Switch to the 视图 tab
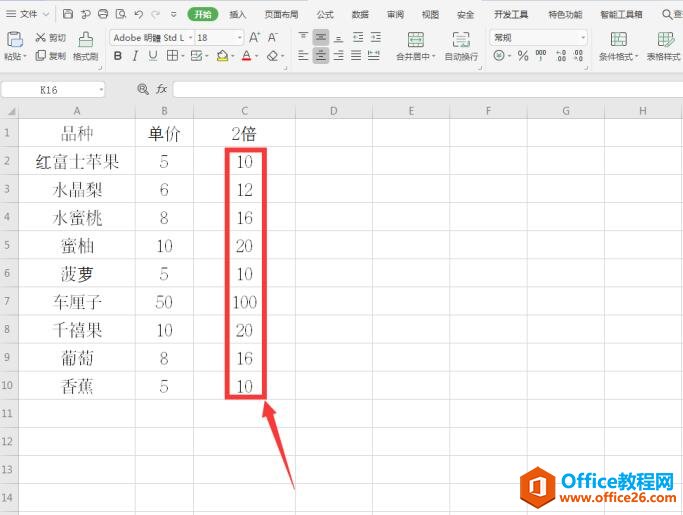 [x=430, y=14]
